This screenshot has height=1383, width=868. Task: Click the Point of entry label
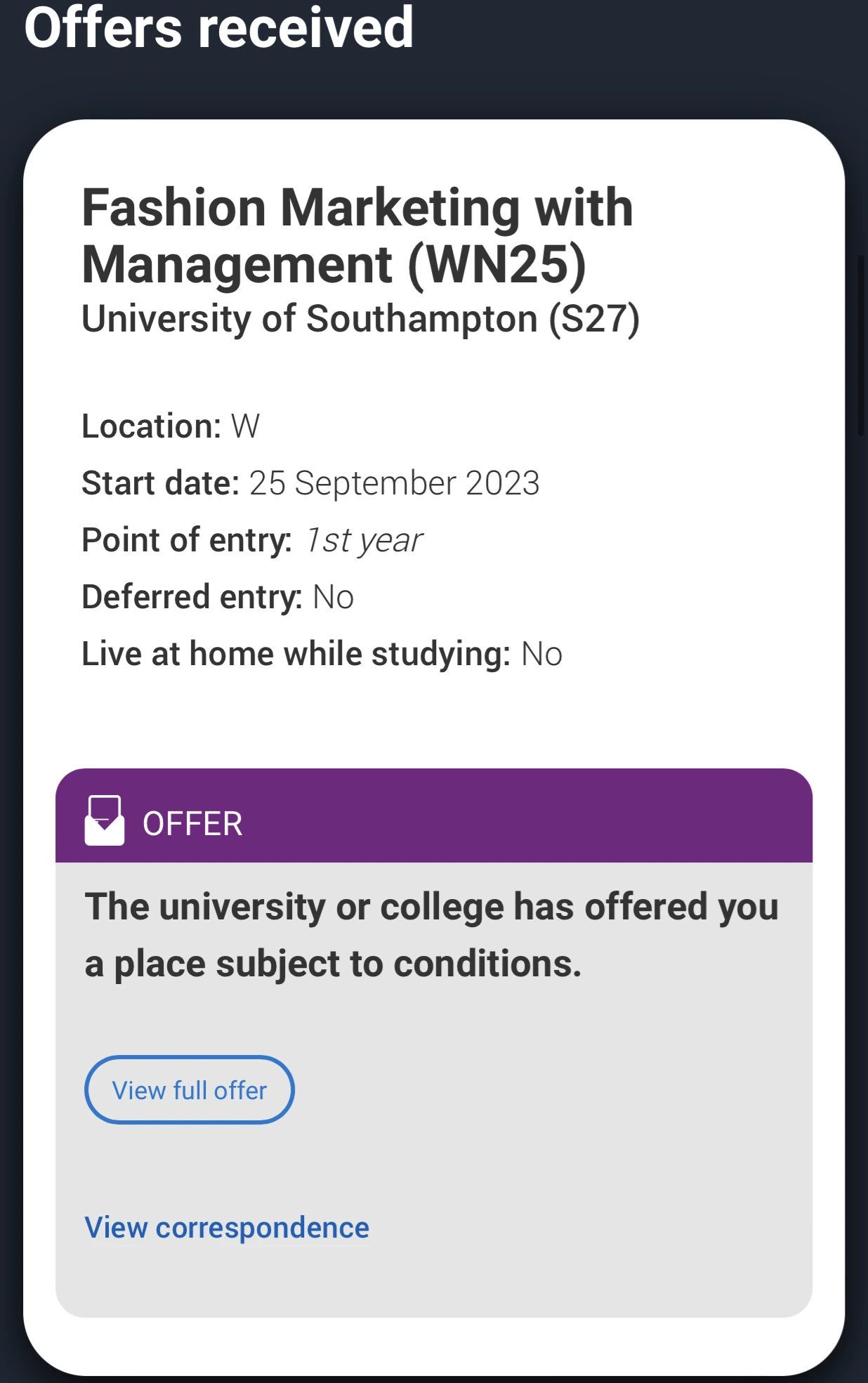click(x=187, y=540)
